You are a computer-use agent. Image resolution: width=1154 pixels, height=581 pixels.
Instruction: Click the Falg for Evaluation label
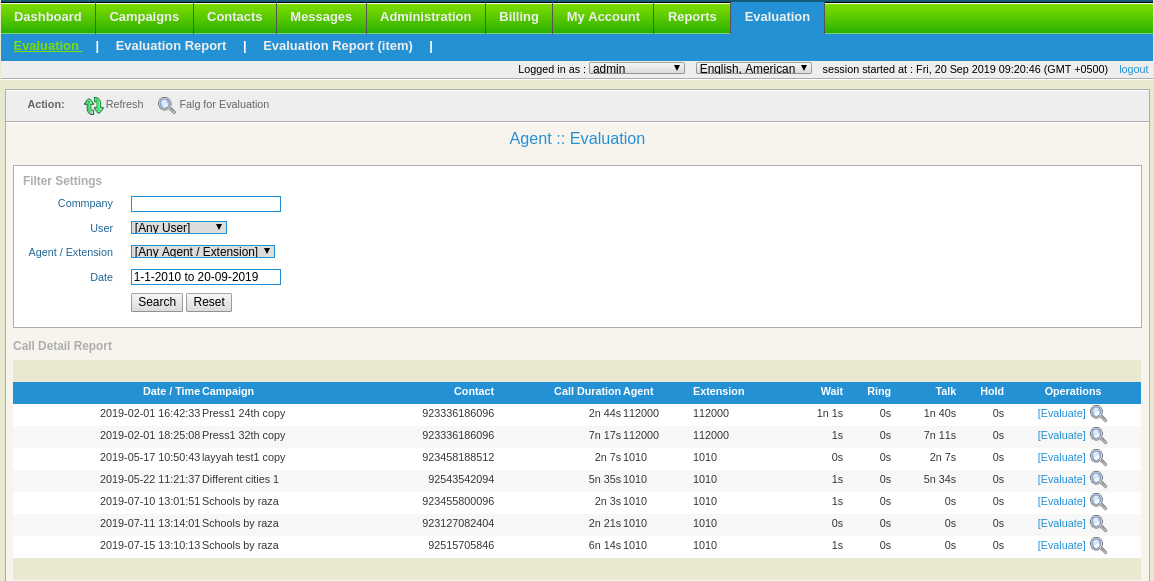pyautogui.click(x=224, y=105)
